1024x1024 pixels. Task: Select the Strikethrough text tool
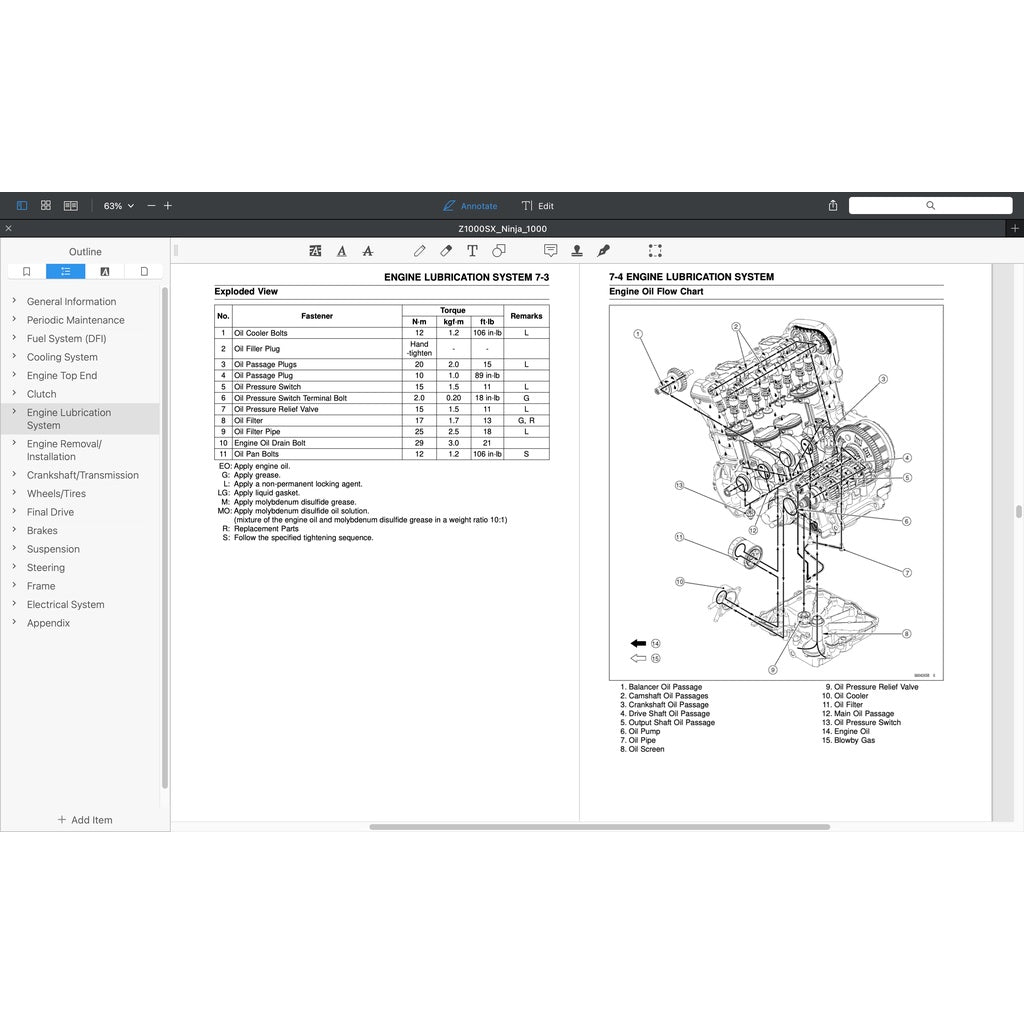pyautogui.click(x=368, y=251)
